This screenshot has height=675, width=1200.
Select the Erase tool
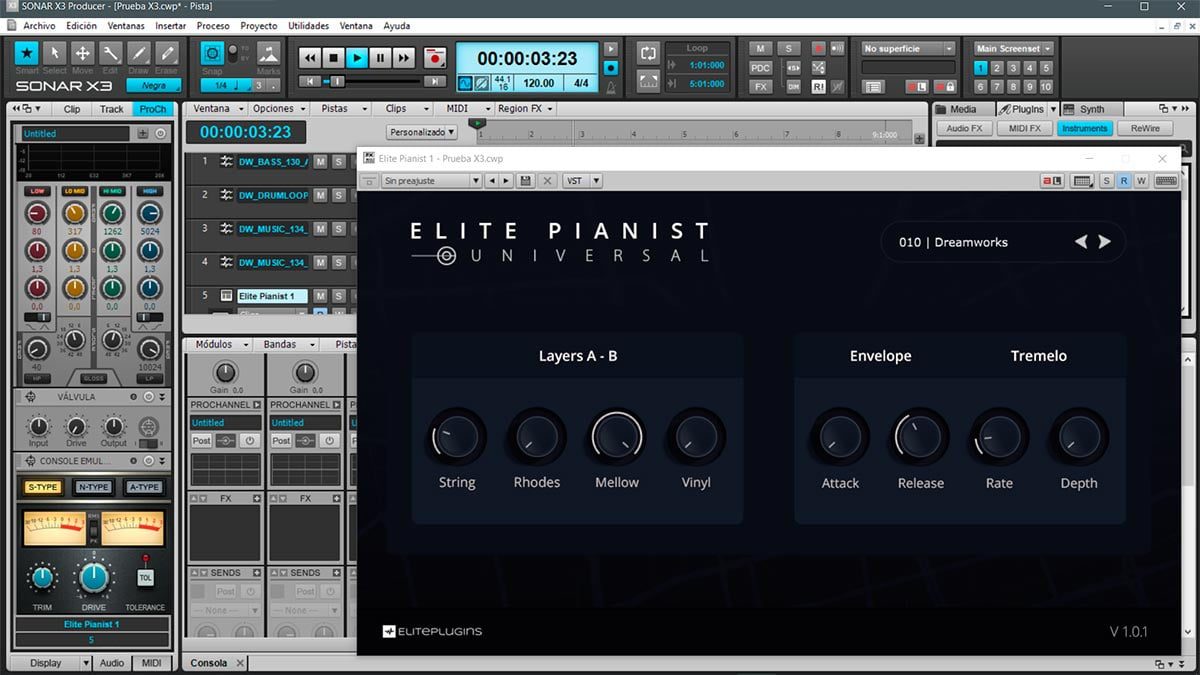(x=167, y=53)
